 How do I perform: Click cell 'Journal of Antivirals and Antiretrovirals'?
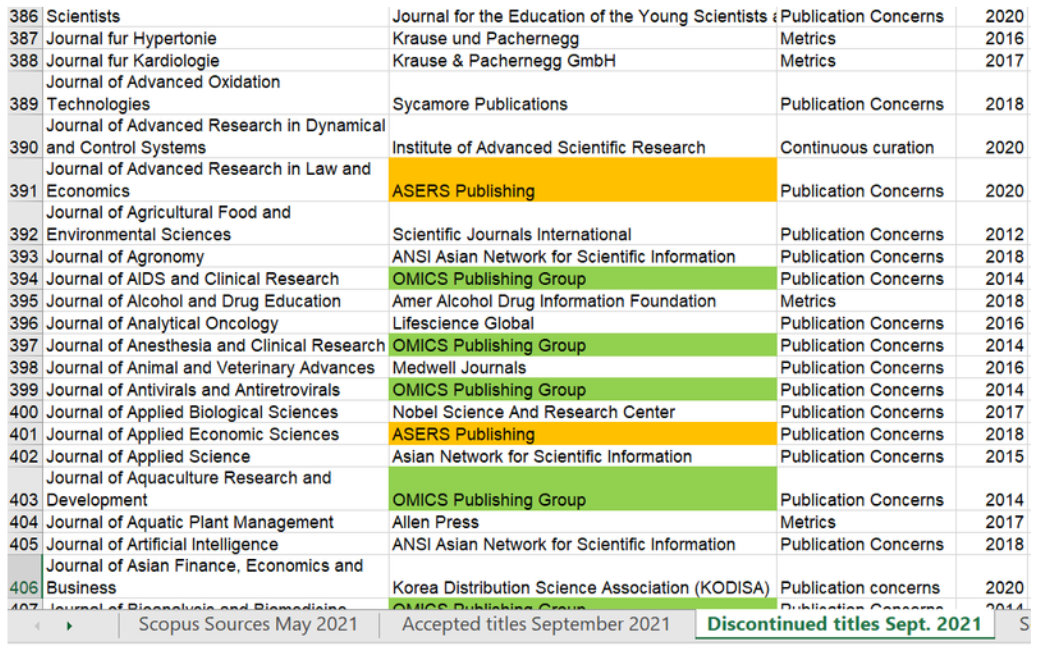point(216,389)
